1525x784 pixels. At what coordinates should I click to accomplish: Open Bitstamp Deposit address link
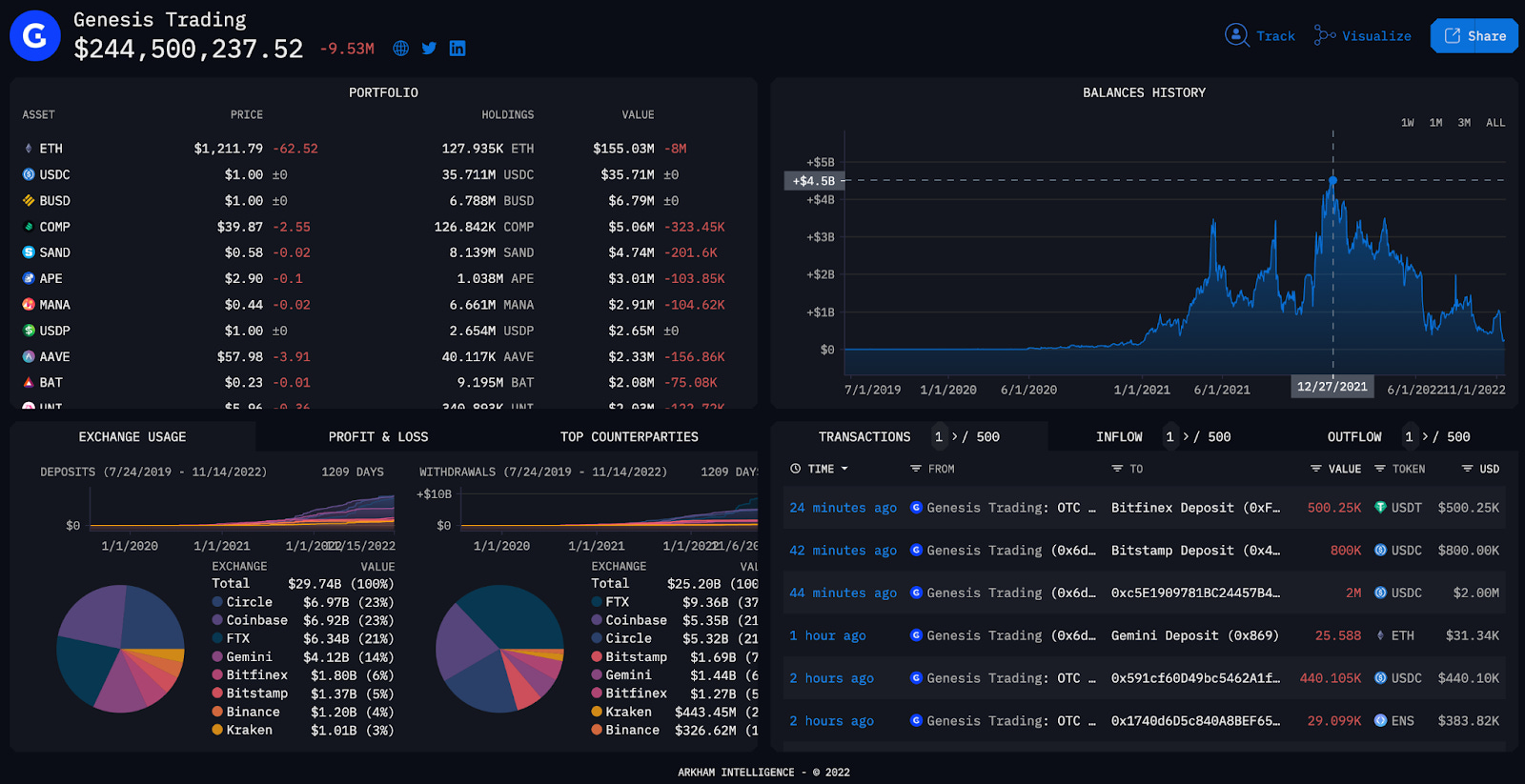[1195, 551]
